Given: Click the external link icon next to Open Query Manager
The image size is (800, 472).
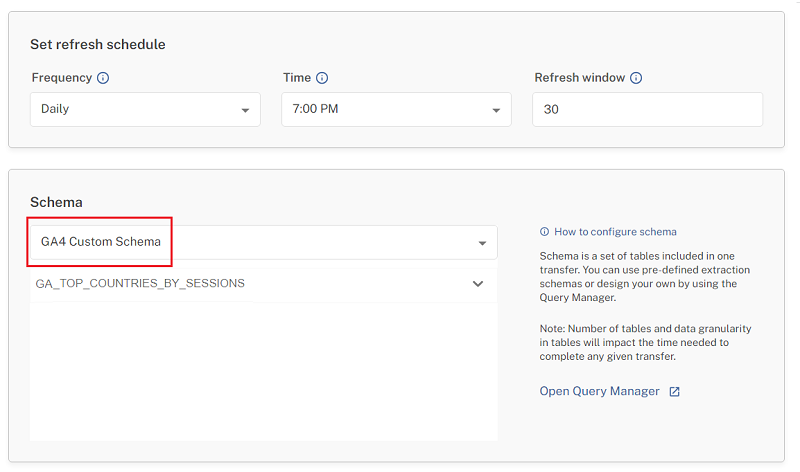Looking at the screenshot, I should [674, 391].
